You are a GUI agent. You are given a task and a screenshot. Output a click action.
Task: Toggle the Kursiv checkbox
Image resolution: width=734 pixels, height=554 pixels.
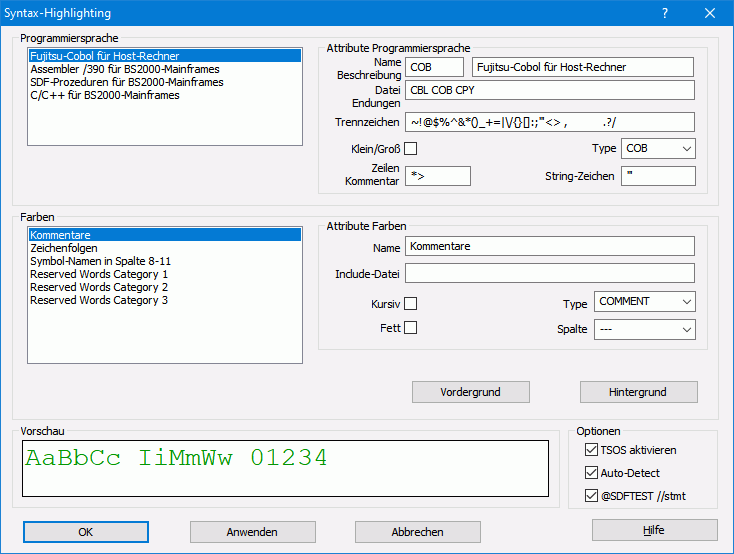[x=410, y=303]
